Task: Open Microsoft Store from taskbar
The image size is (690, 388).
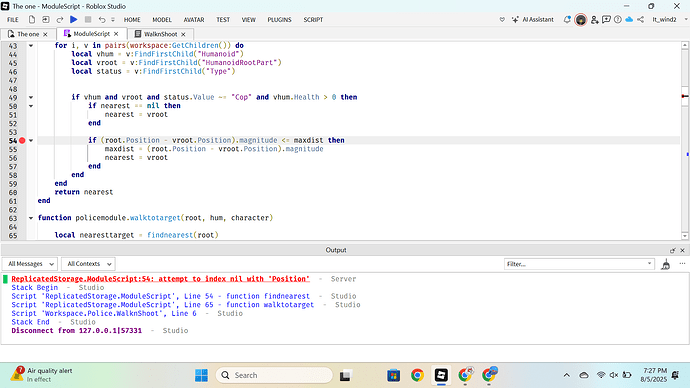Action: 393,375
